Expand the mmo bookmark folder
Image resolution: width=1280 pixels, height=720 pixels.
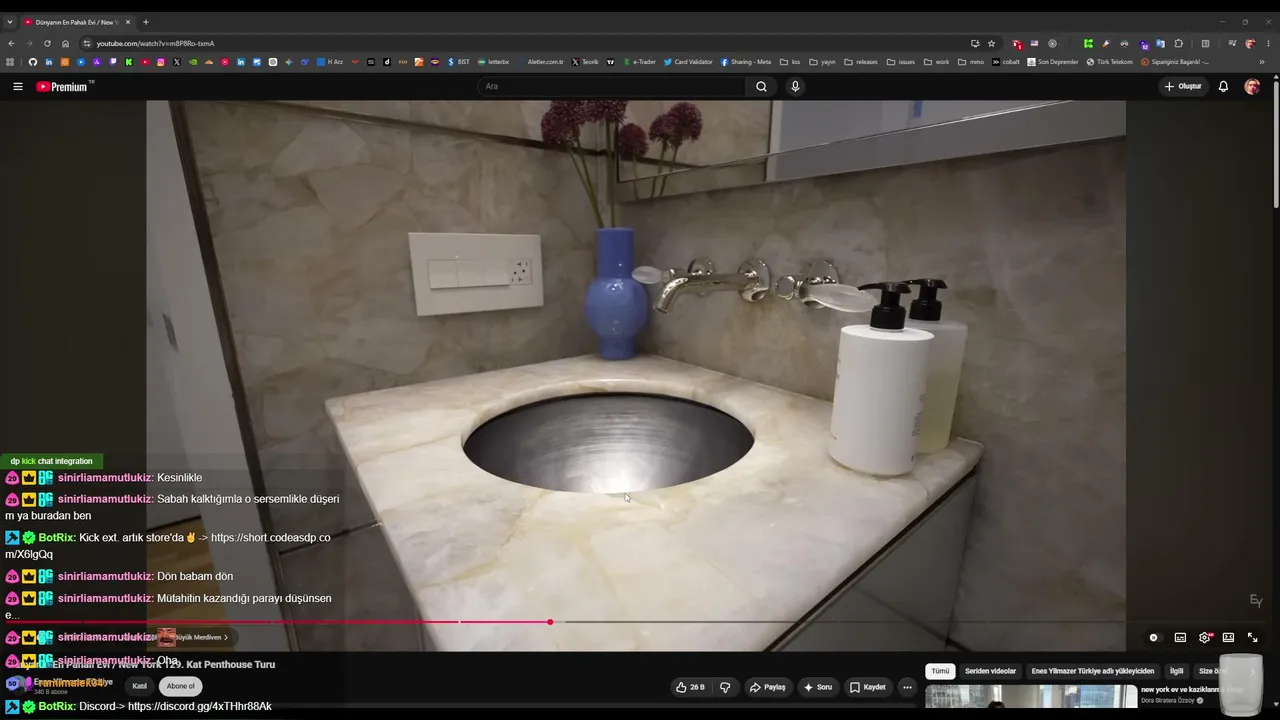point(971,62)
